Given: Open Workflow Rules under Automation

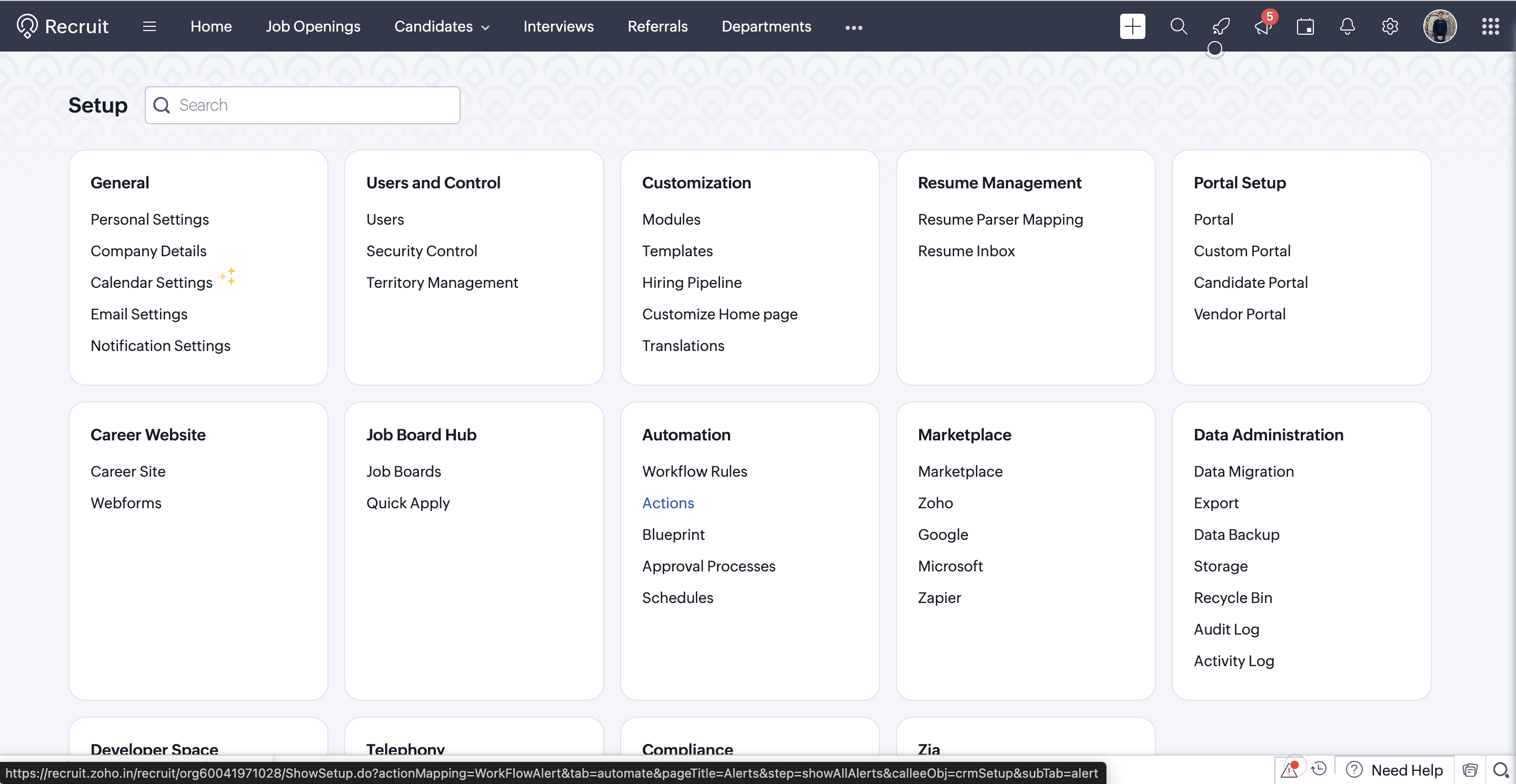Looking at the screenshot, I should (694, 471).
